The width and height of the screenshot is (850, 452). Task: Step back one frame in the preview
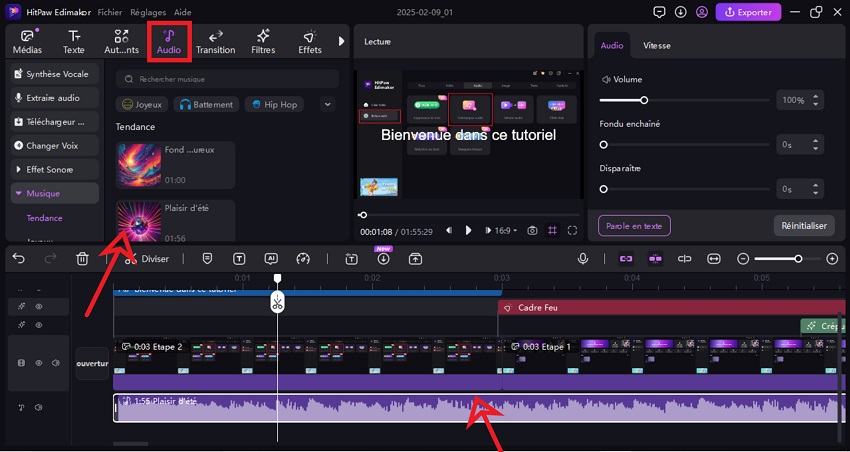point(449,231)
